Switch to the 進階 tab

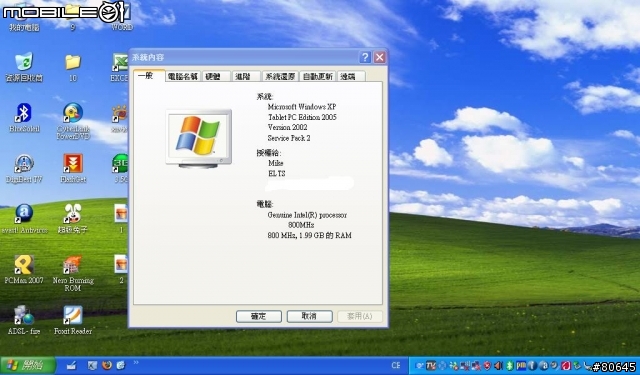[246, 76]
